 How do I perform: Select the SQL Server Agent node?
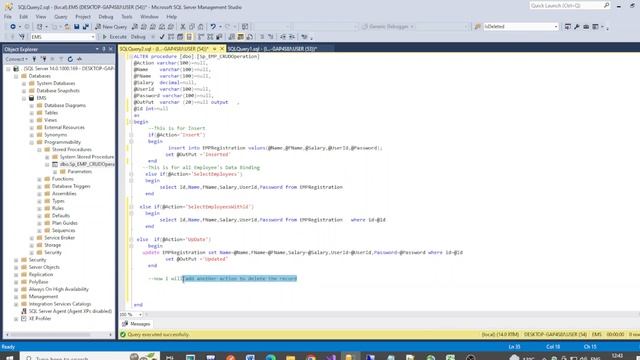point(70,311)
